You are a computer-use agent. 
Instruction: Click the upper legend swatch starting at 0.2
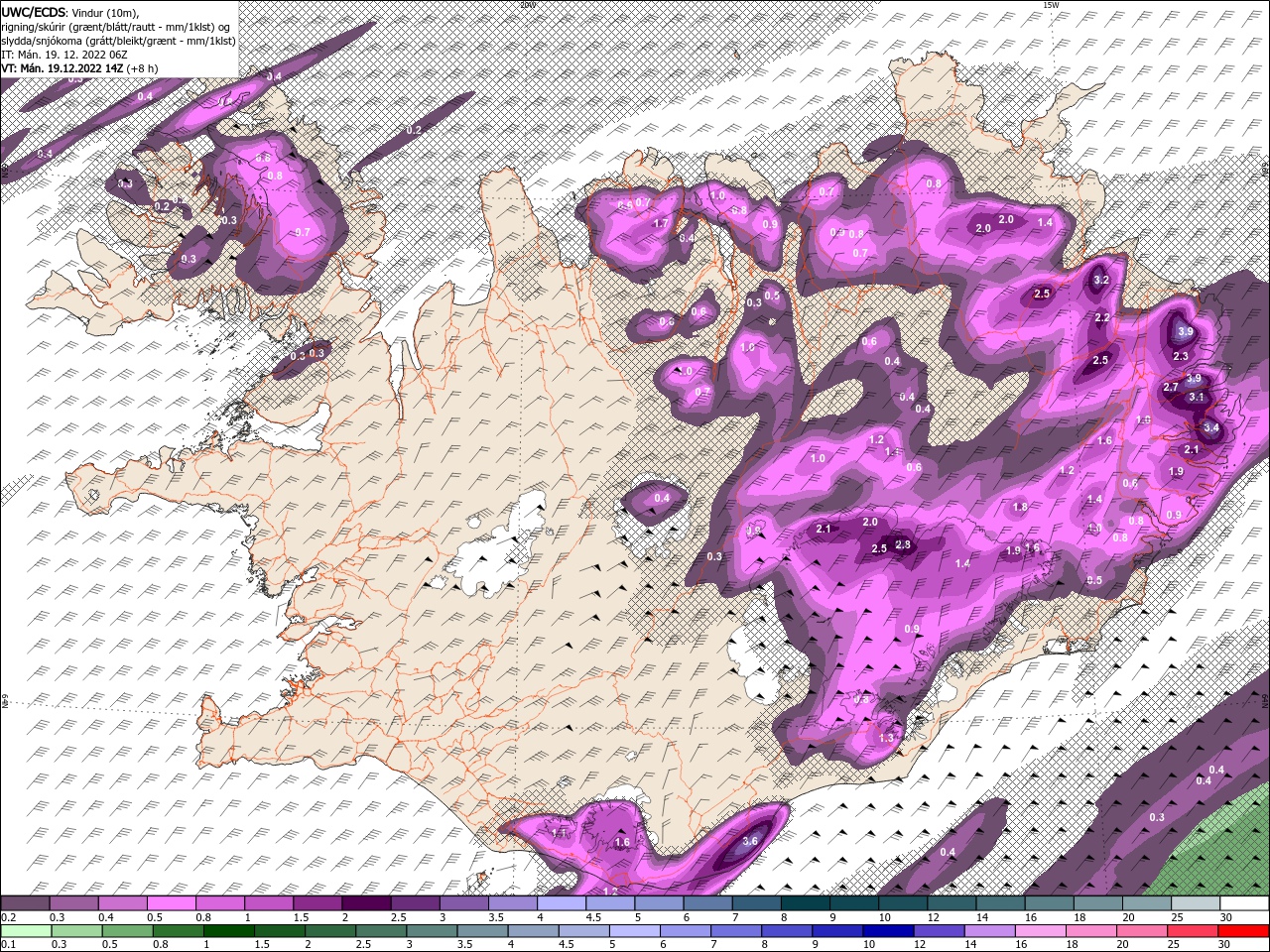click(25, 903)
